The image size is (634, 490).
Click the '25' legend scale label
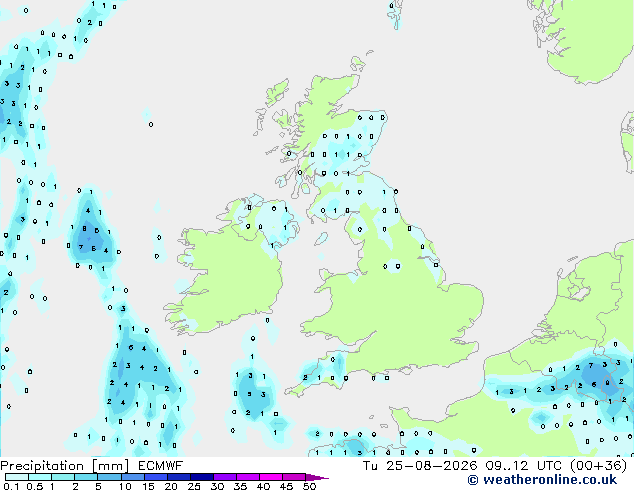point(194,486)
